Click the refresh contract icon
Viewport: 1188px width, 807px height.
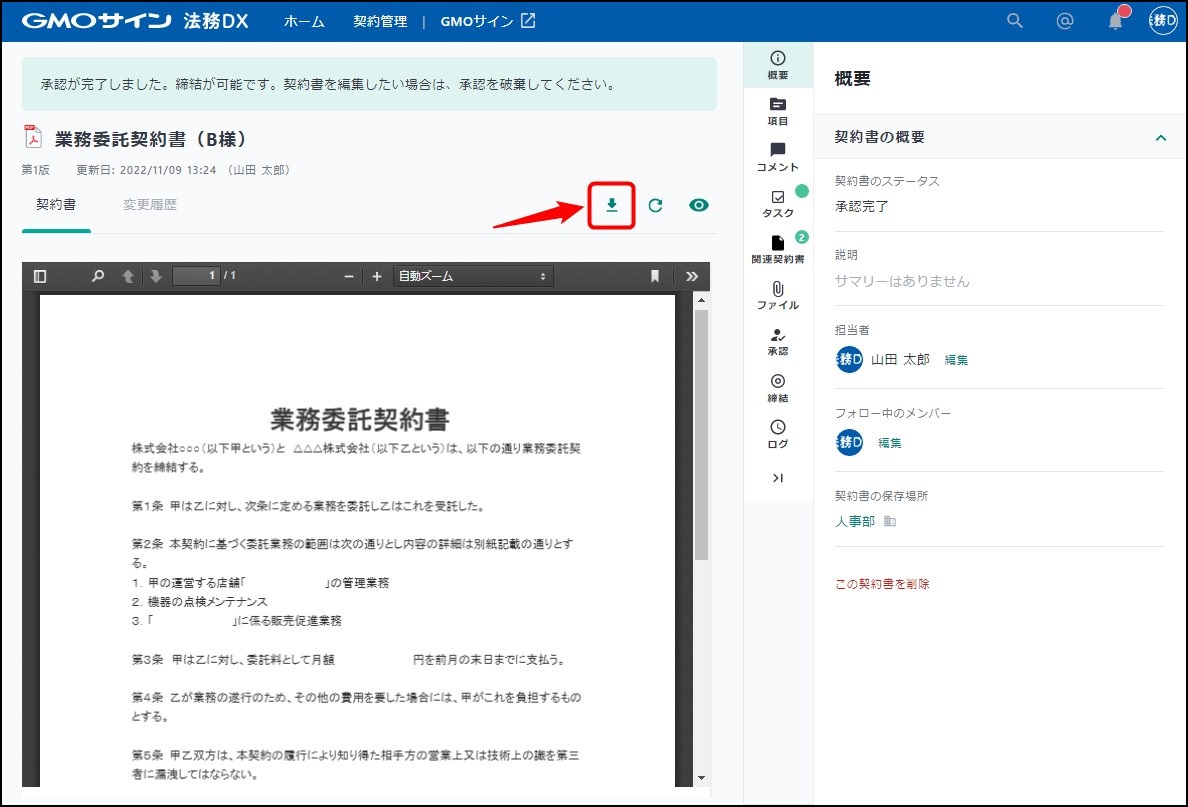click(x=655, y=205)
